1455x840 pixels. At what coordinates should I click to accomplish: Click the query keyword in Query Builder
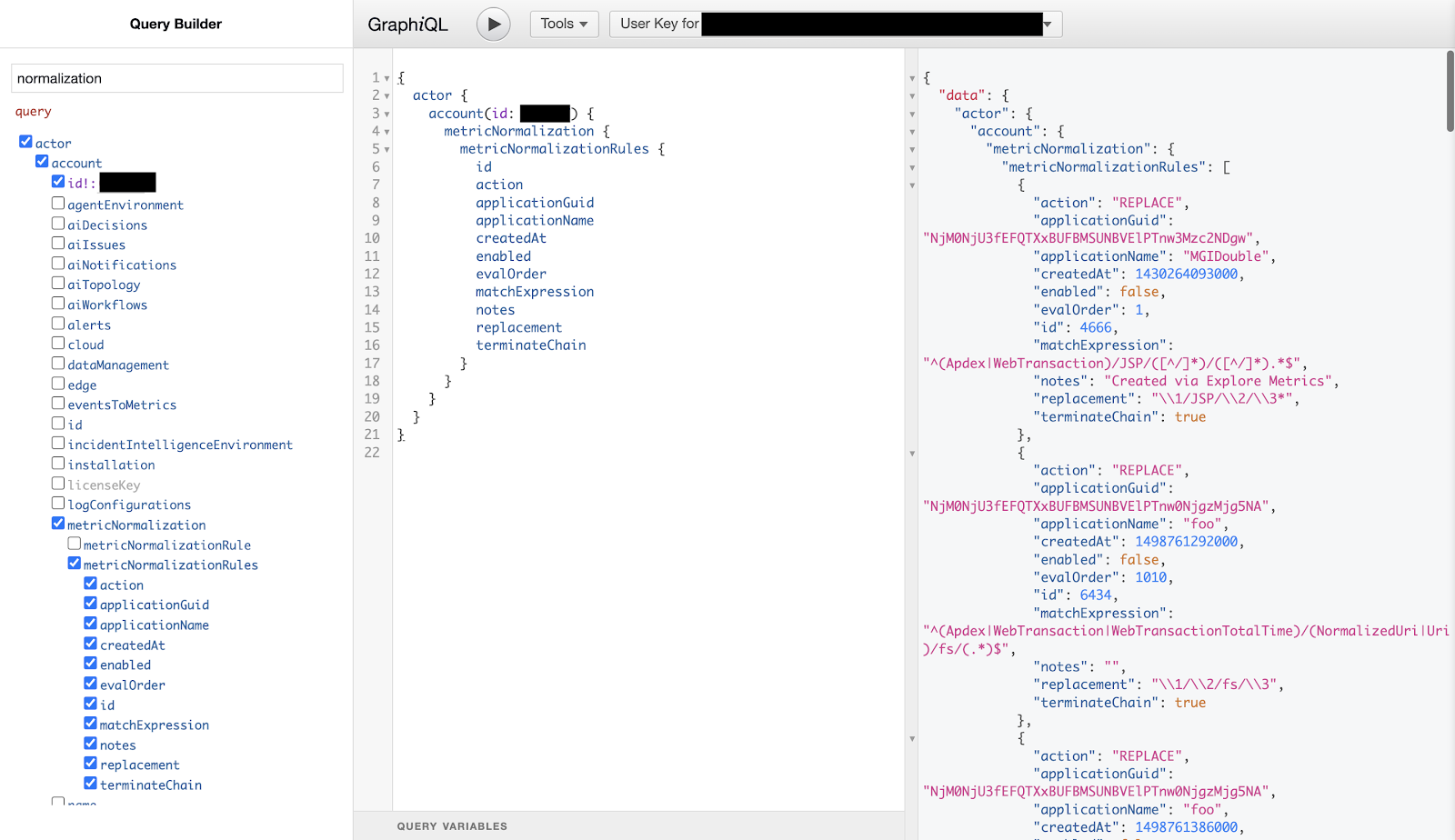point(33,112)
